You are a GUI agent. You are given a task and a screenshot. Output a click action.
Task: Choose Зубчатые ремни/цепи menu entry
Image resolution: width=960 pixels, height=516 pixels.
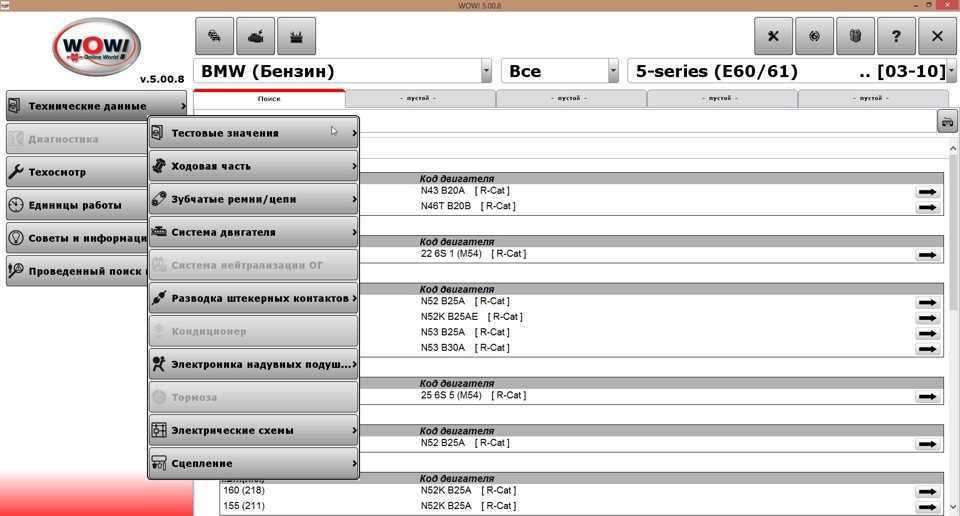coord(253,199)
